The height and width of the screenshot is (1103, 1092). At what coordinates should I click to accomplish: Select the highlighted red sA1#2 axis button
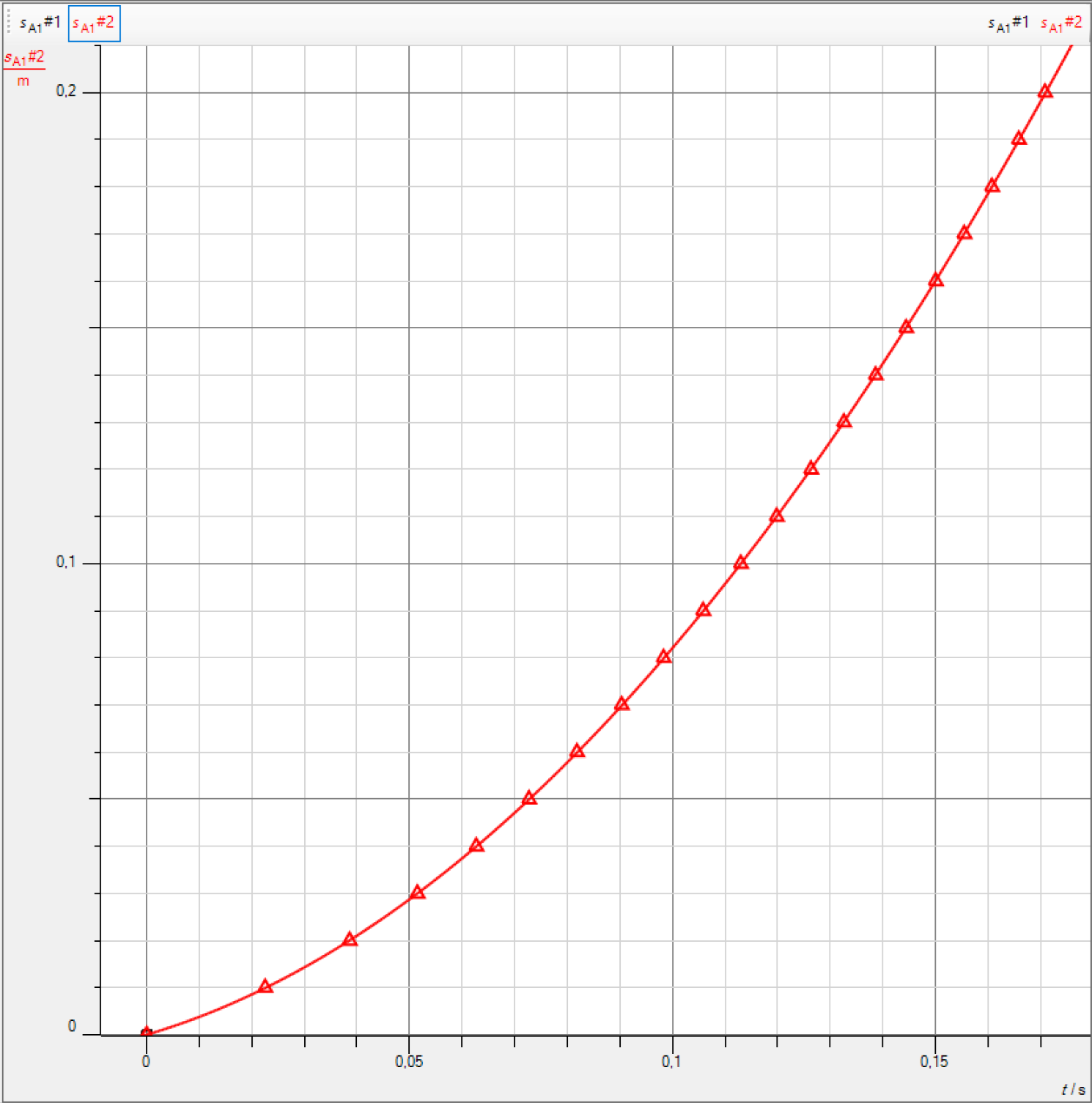coord(94,23)
